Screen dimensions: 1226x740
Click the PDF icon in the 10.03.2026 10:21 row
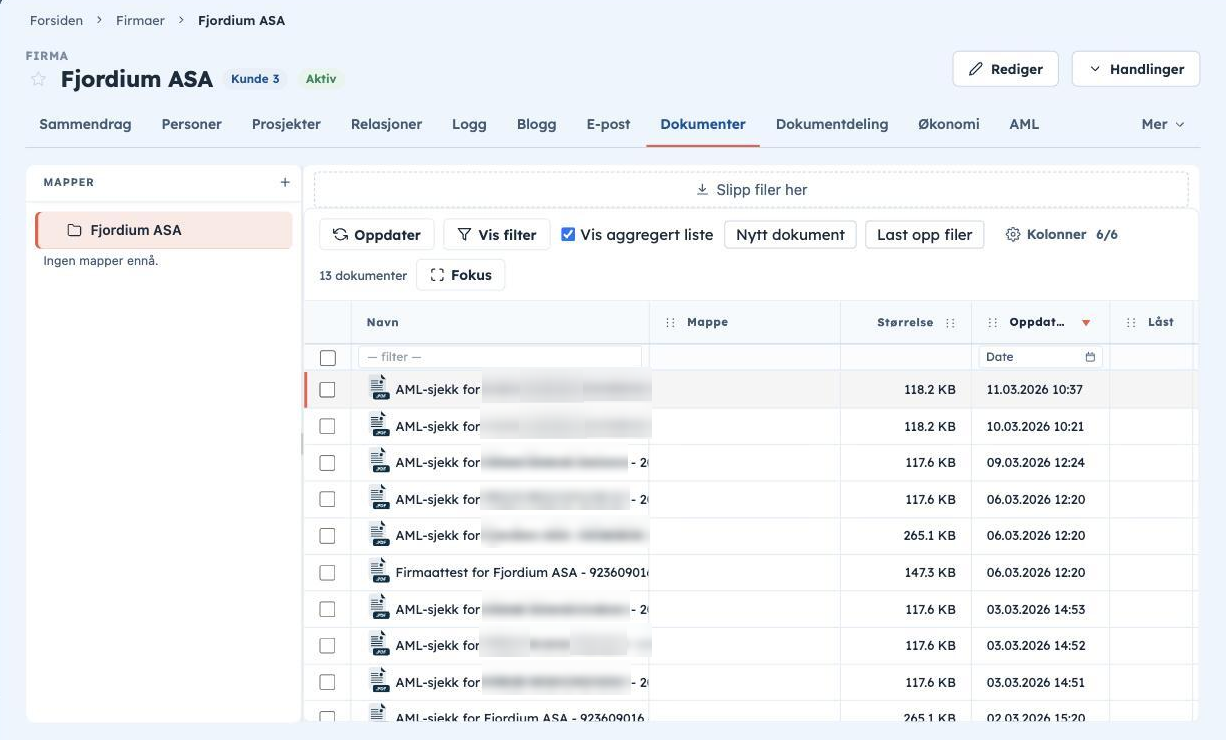point(379,426)
